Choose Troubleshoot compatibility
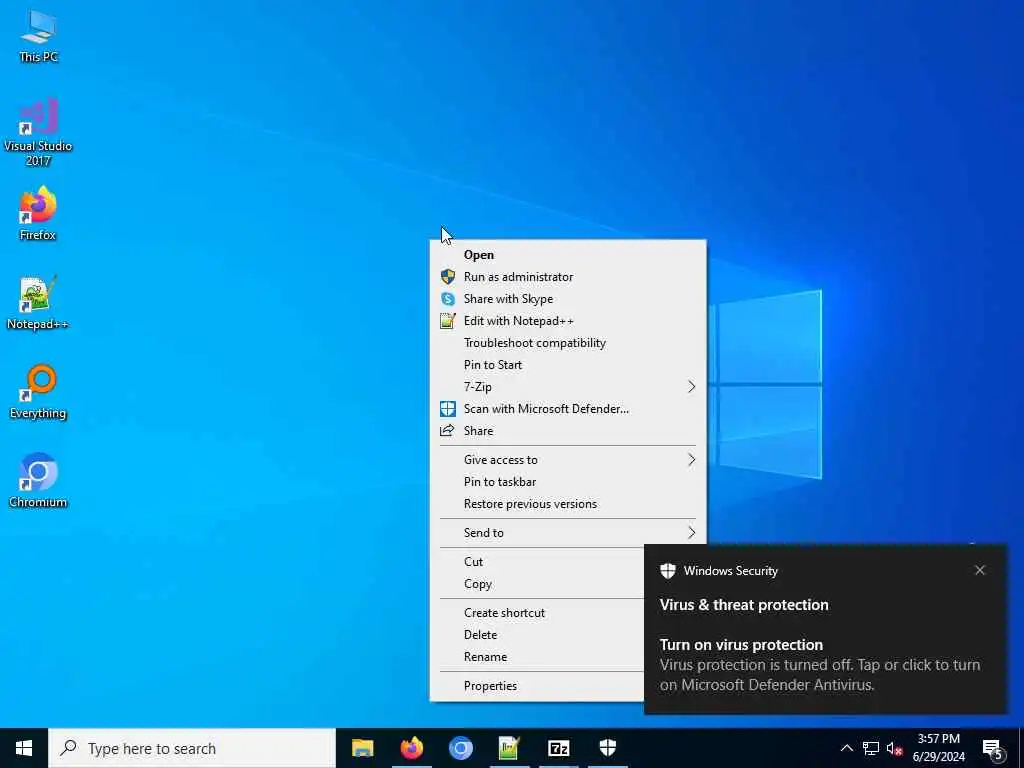 click(x=568, y=343)
